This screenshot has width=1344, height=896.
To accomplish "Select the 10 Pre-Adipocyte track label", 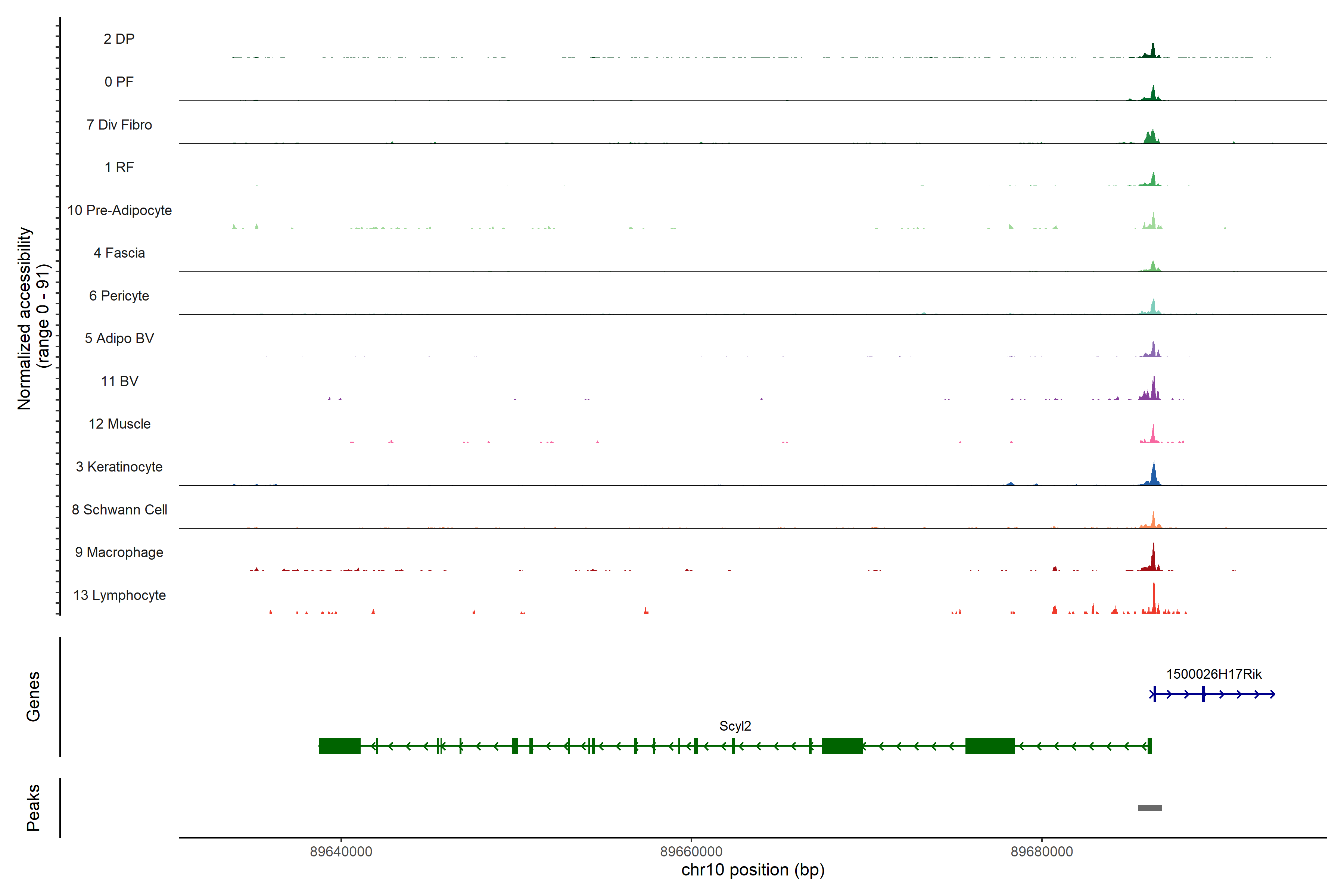I will click(119, 210).
